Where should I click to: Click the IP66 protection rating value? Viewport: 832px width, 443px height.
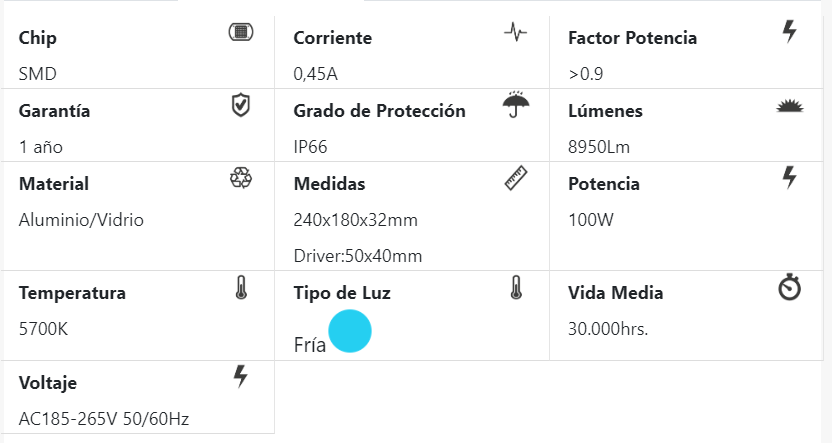pyautogui.click(x=311, y=147)
